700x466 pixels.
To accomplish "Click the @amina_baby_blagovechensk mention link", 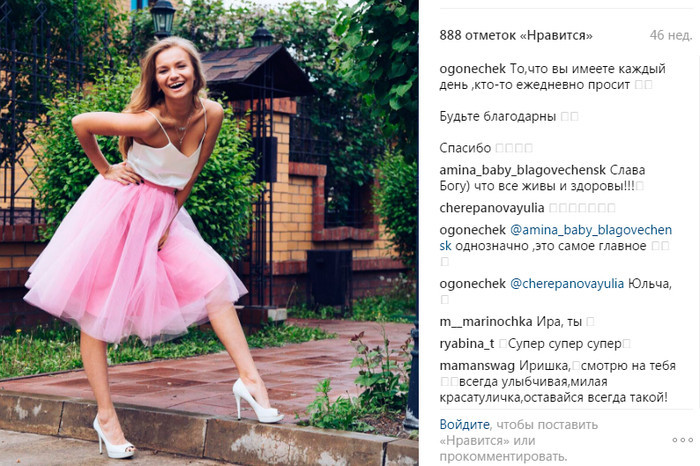I will coord(556,238).
